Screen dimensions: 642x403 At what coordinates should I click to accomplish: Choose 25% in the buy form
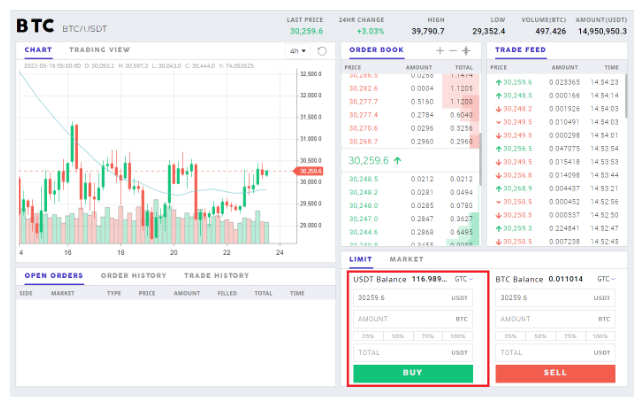(x=368, y=336)
